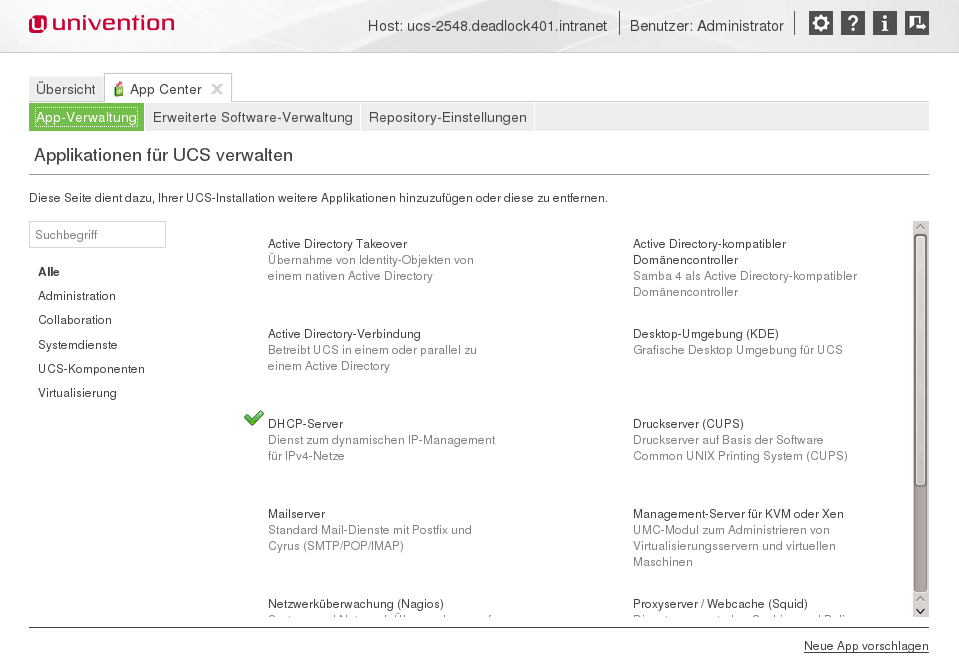Click the Neue App vorschlagen link
959x664 pixels.
point(866,646)
